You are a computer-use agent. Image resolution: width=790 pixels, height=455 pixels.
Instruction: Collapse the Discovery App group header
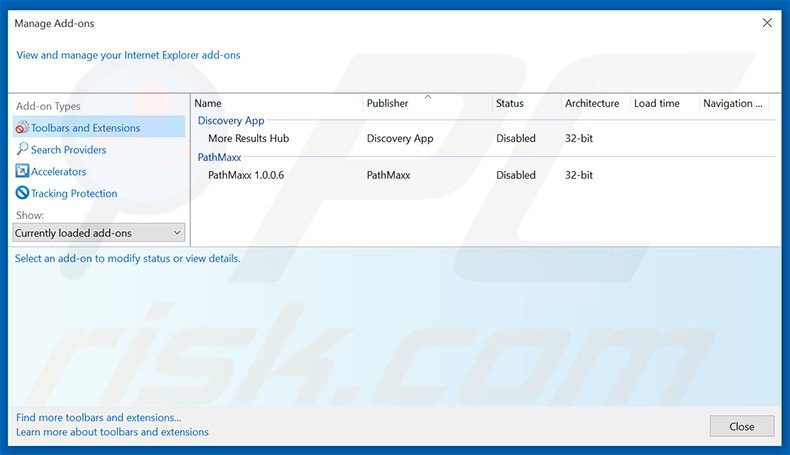(x=231, y=121)
